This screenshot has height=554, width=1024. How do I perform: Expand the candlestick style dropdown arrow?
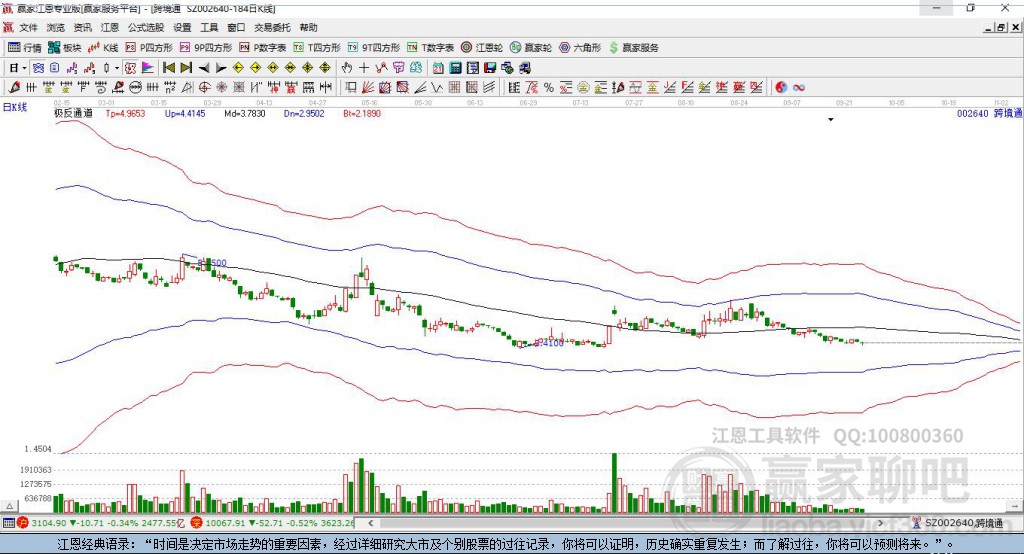click(117, 68)
